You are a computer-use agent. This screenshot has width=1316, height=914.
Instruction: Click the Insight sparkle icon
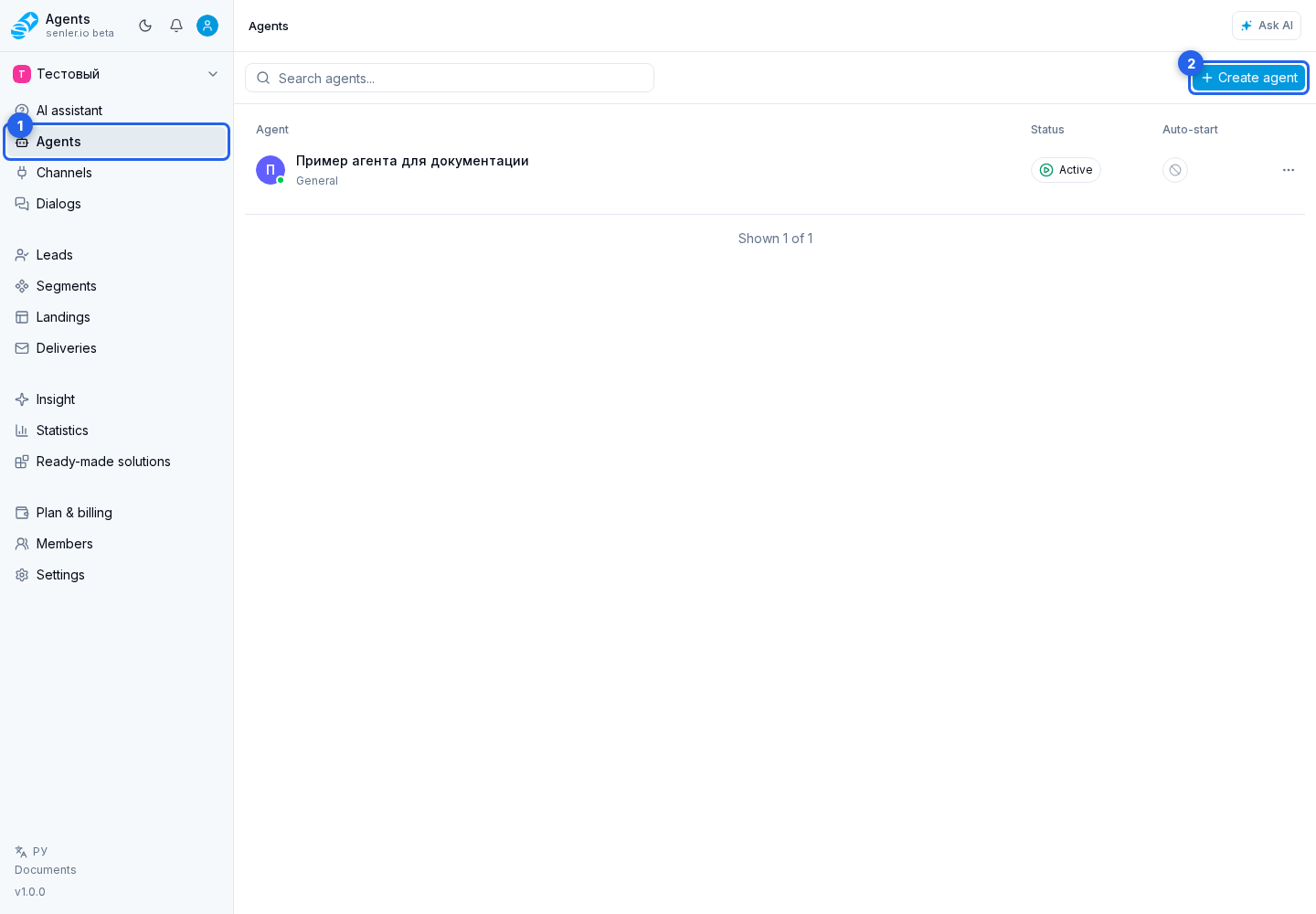[22, 399]
